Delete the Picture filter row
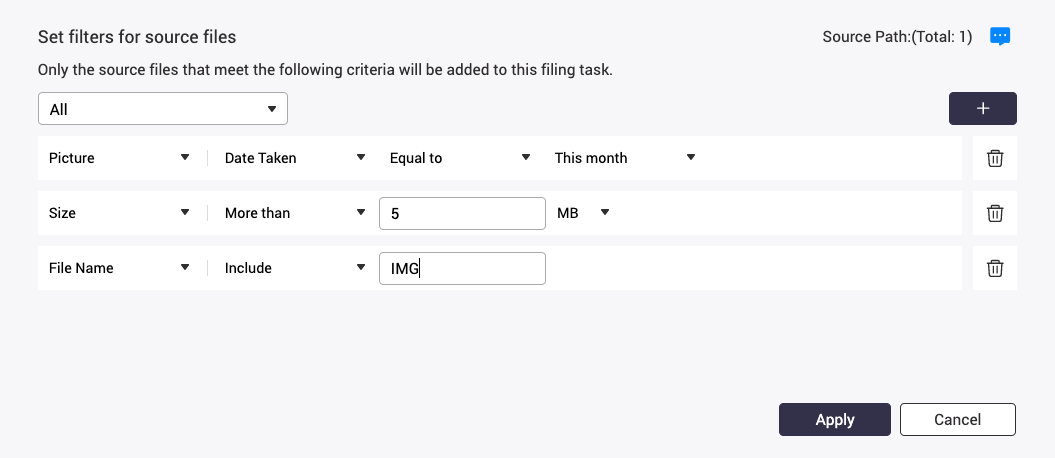The height and width of the screenshot is (458, 1055). pyautogui.click(x=995, y=158)
